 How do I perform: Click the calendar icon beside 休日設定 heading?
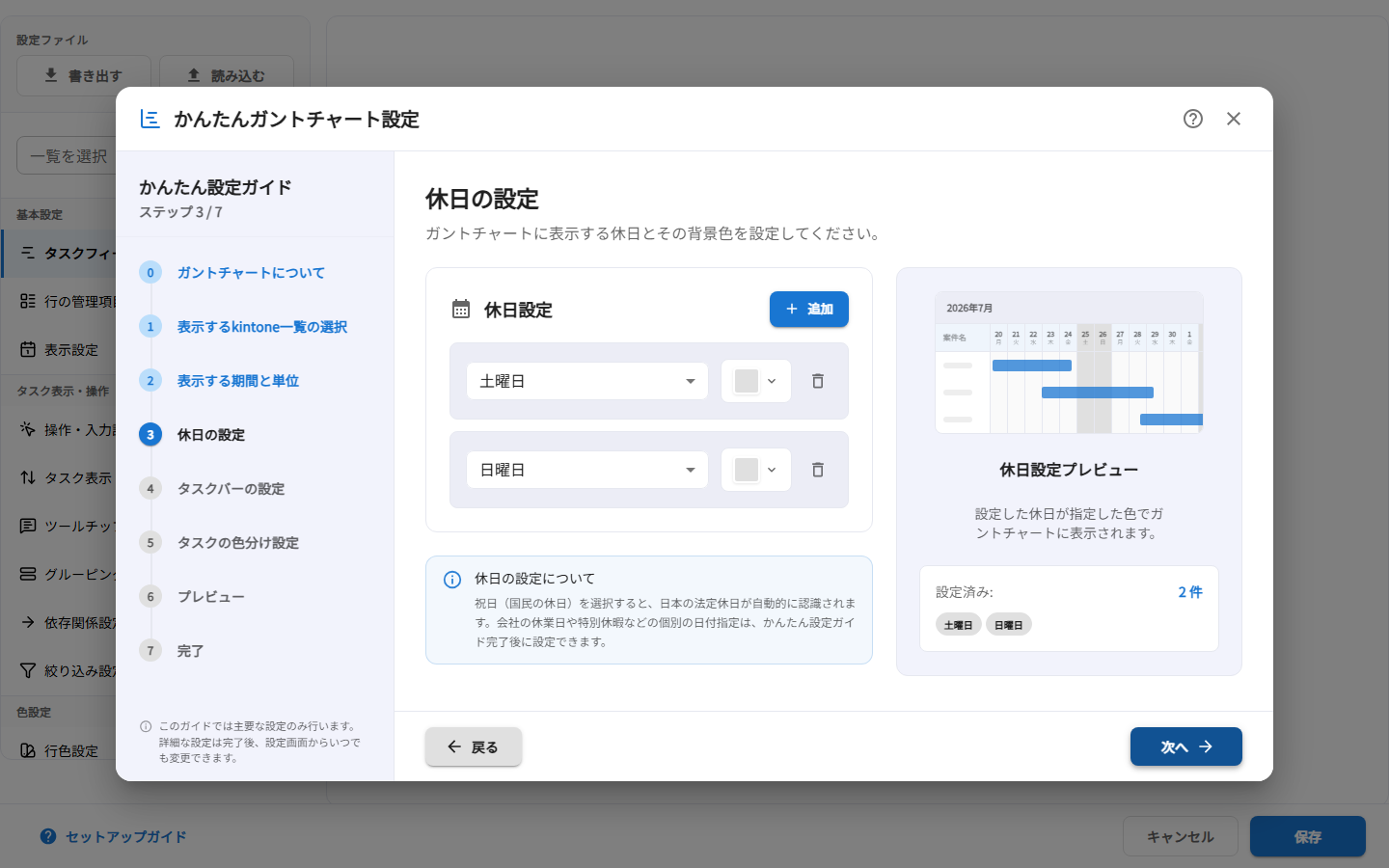point(461,309)
